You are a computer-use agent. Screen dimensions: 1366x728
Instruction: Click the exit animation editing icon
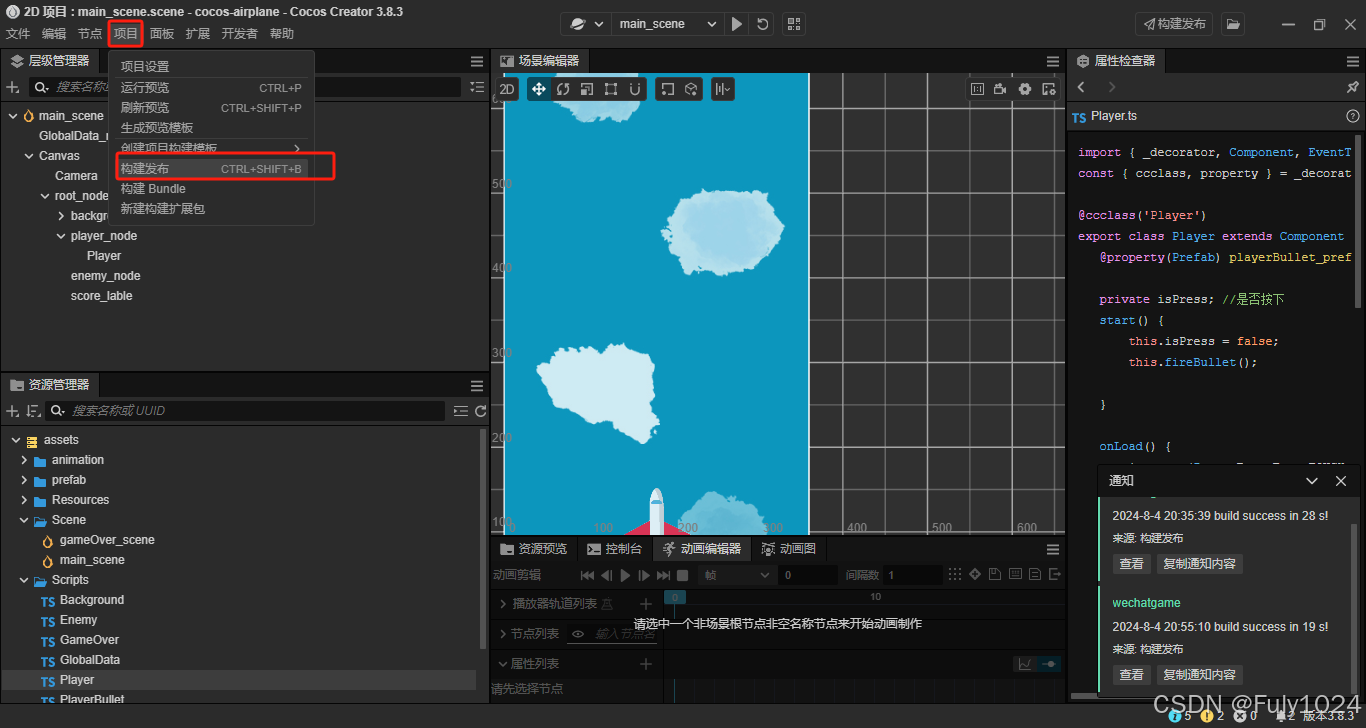1053,575
